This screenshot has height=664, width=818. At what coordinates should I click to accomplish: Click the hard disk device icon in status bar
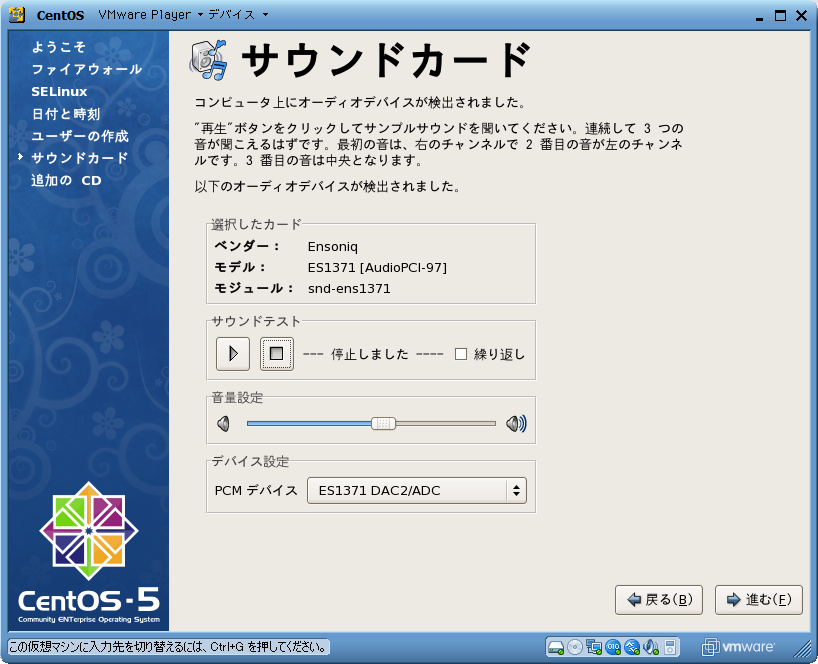556,647
